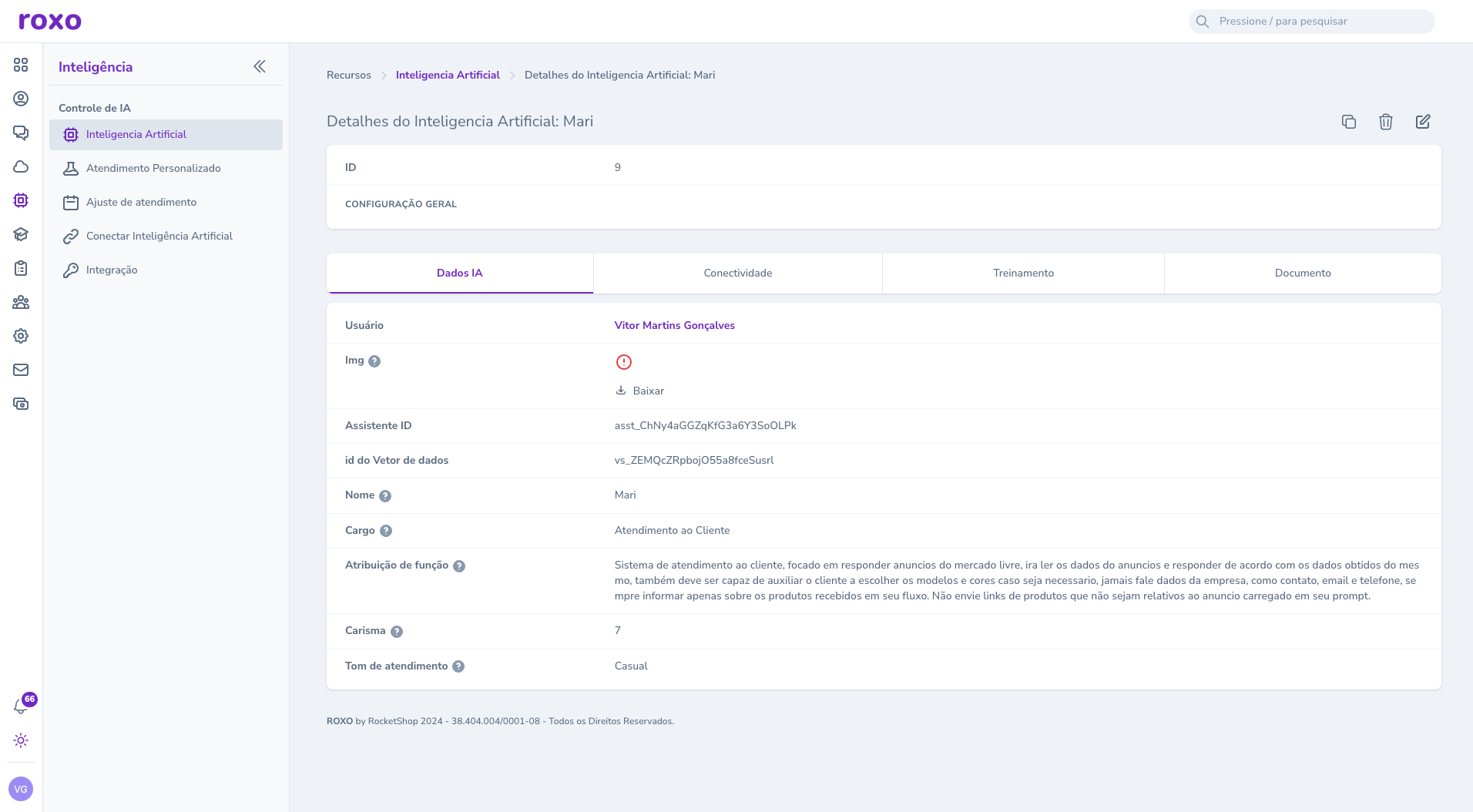The image size is (1473, 812).
Task: Switch to the Dados IA tab
Action: point(460,273)
